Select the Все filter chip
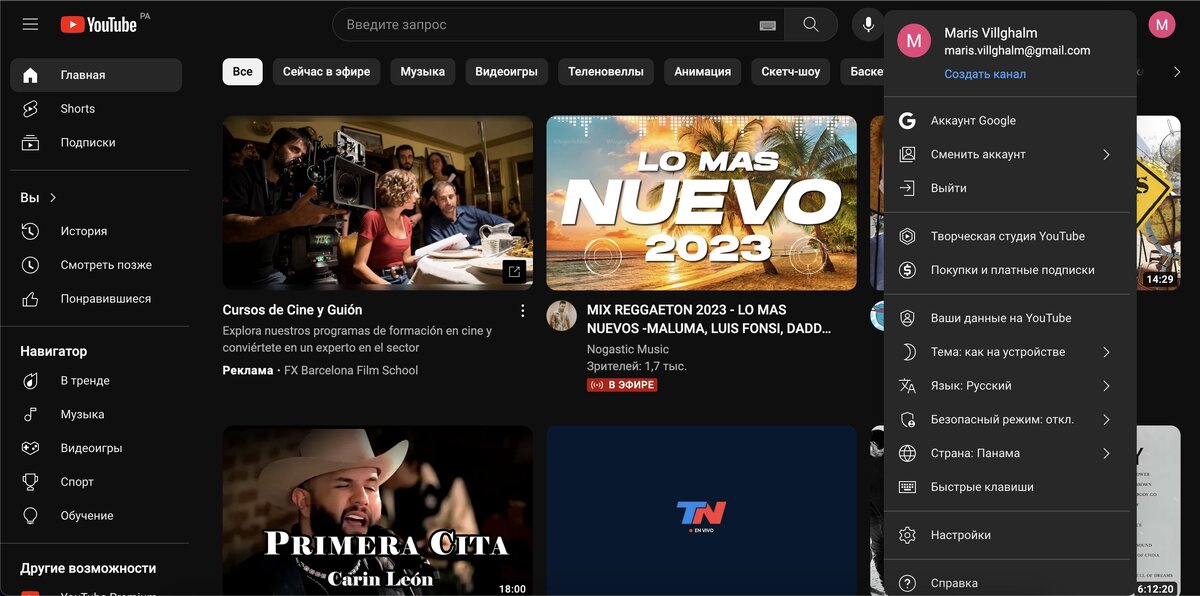The width and height of the screenshot is (1200, 596). [243, 72]
